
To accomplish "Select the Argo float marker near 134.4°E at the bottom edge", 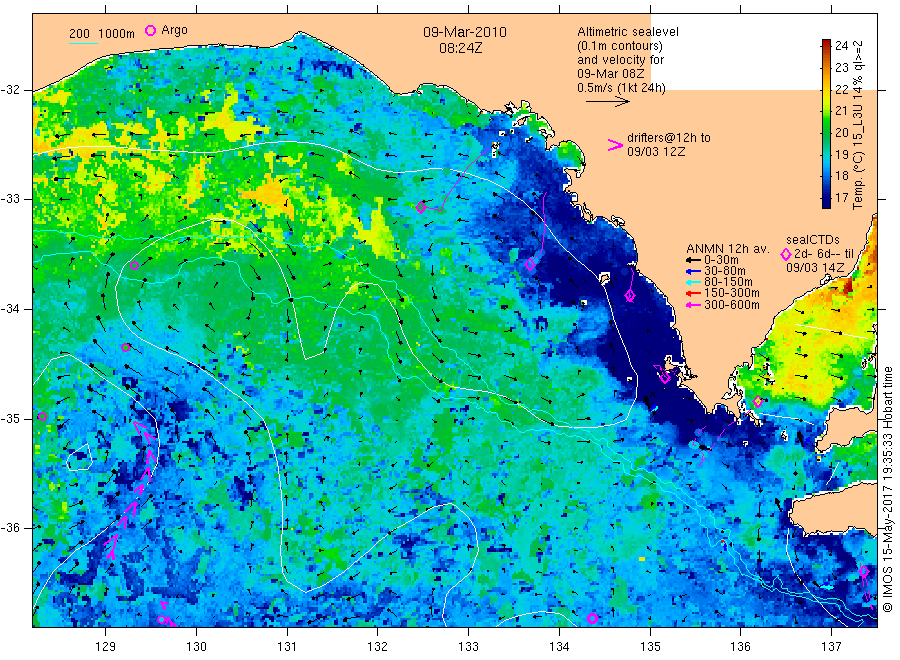I will pos(592,618).
